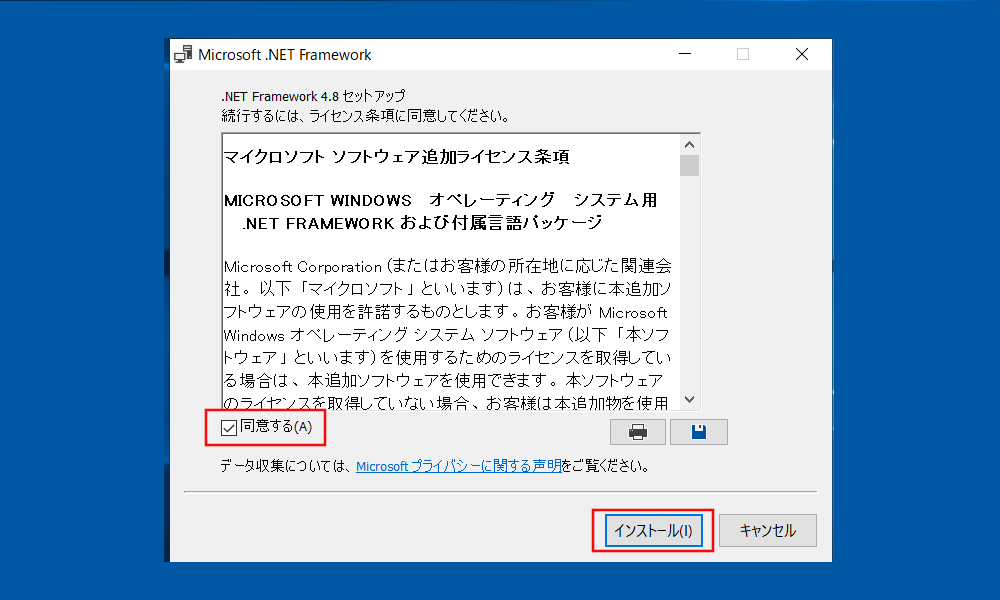Click the 続行するには instruction text
1000x600 pixels.
point(366,115)
